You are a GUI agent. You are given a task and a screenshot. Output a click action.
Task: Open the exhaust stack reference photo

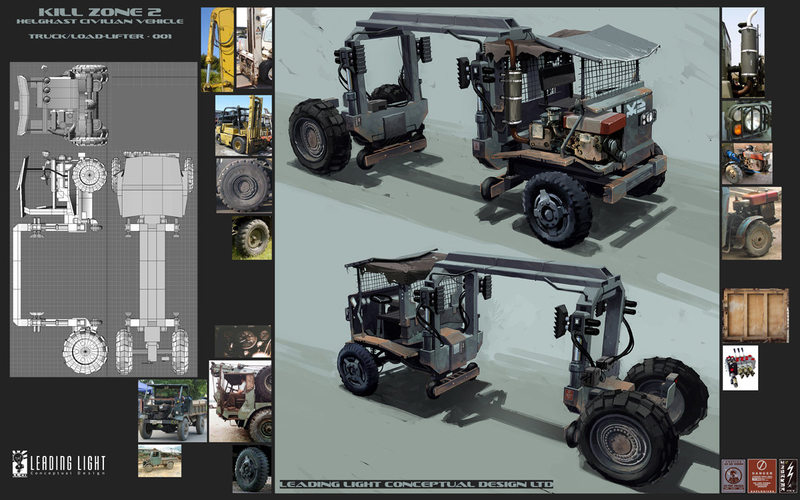(x=743, y=53)
